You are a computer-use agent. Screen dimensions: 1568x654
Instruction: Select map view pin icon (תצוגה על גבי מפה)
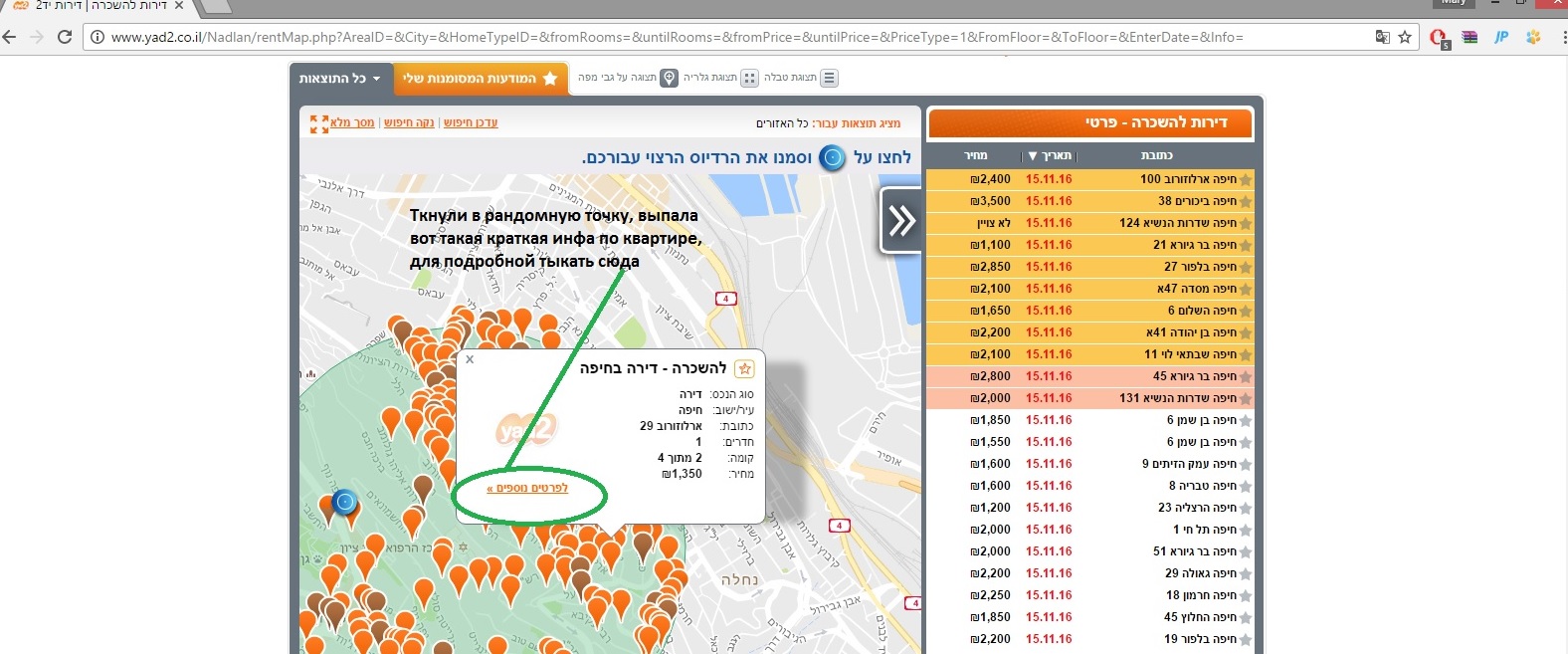tap(670, 78)
